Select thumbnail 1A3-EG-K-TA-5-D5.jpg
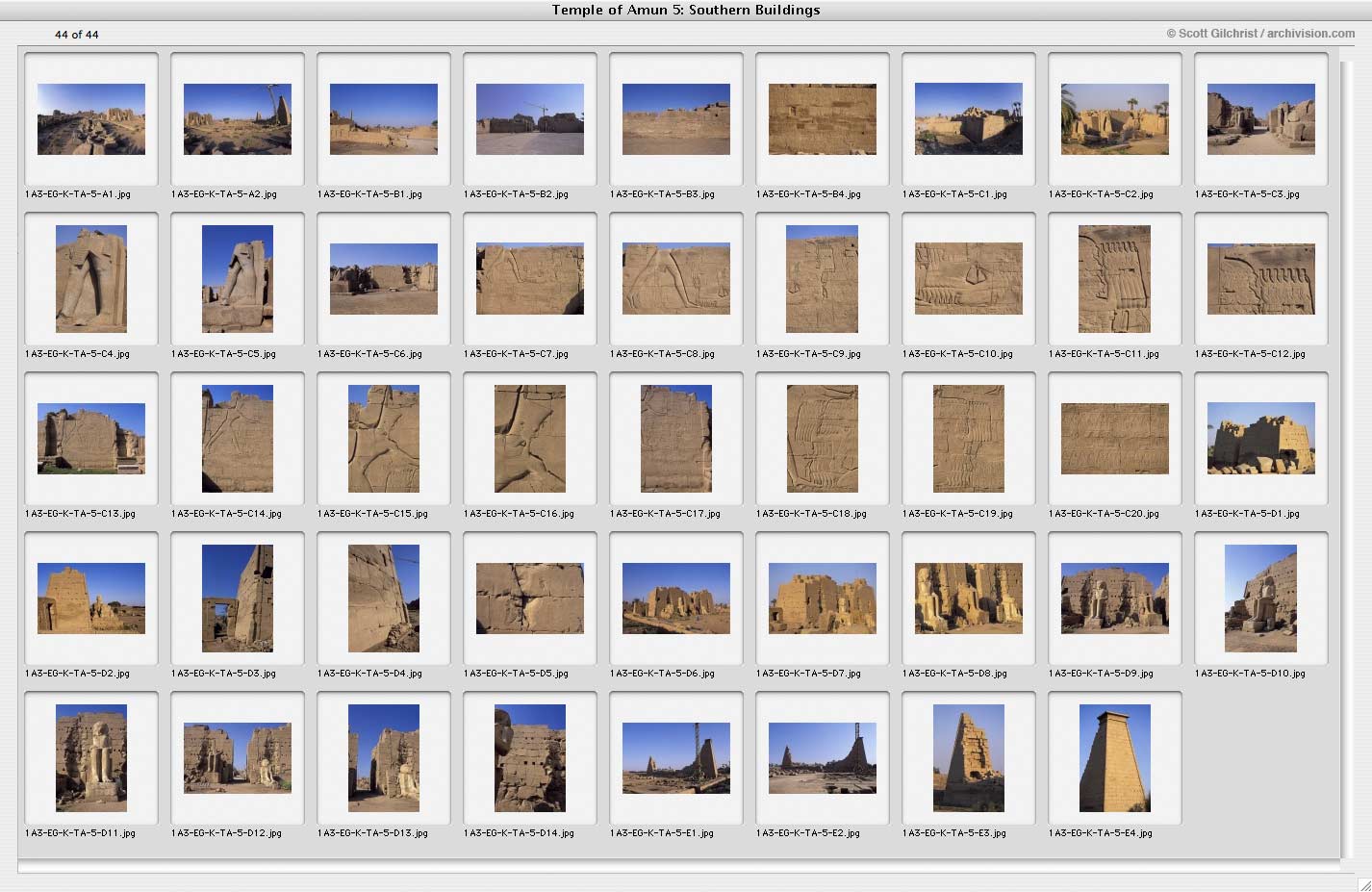Viewport: 1372px width, 892px height. (x=530, y=599)
